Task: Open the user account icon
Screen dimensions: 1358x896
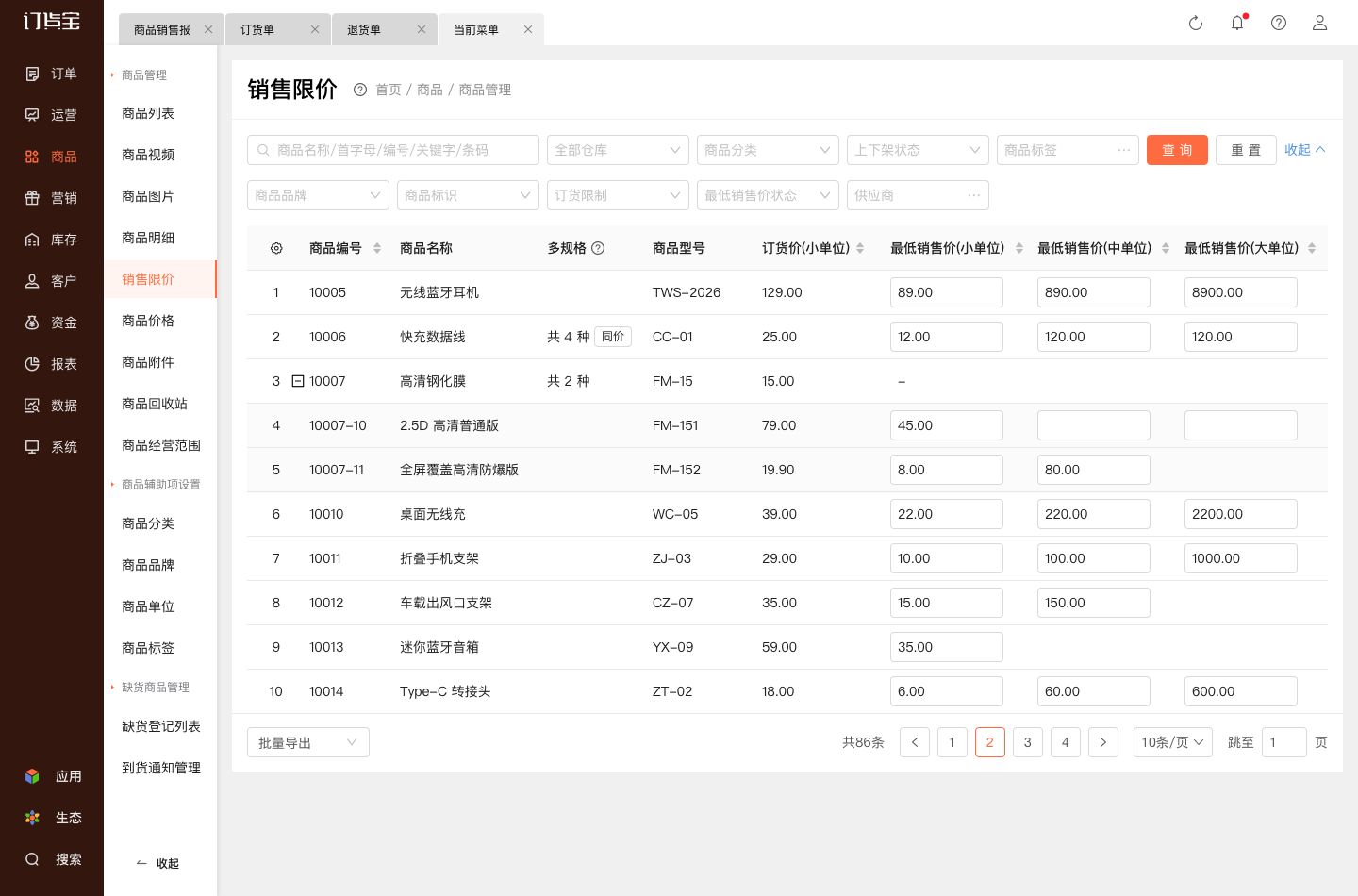Action: [x=1320, y=23]
